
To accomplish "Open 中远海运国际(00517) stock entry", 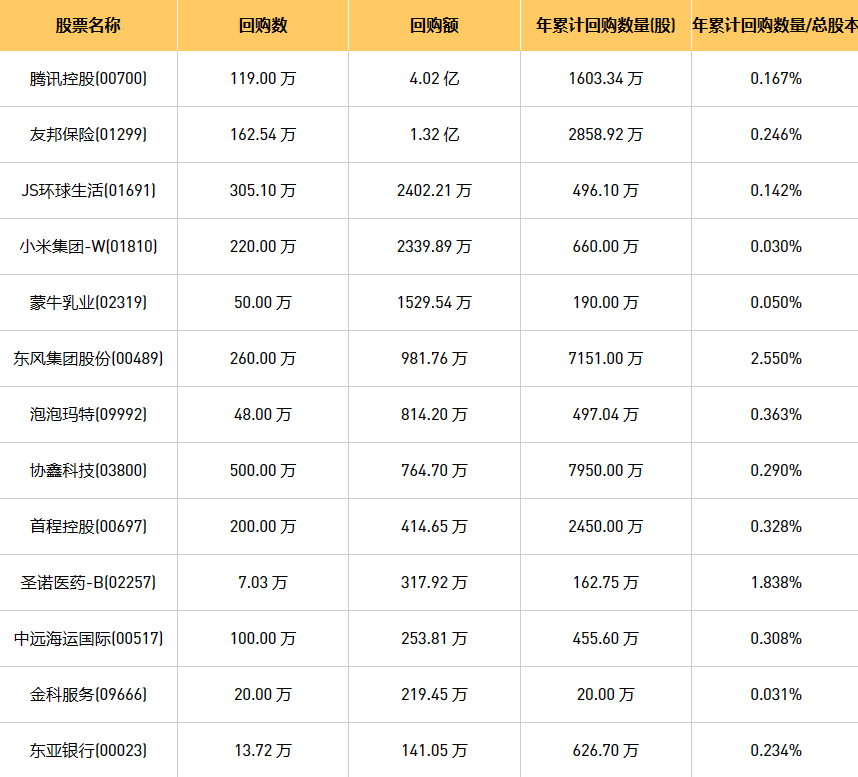I will 88,638.
